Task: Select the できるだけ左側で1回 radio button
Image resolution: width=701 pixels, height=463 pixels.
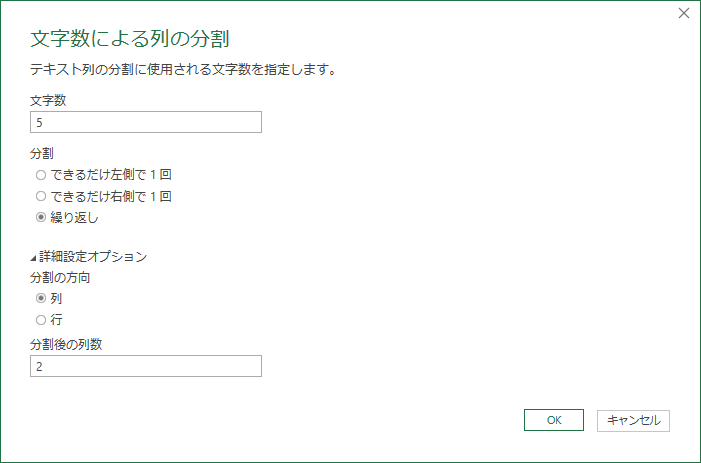Action: coord(41,174)
